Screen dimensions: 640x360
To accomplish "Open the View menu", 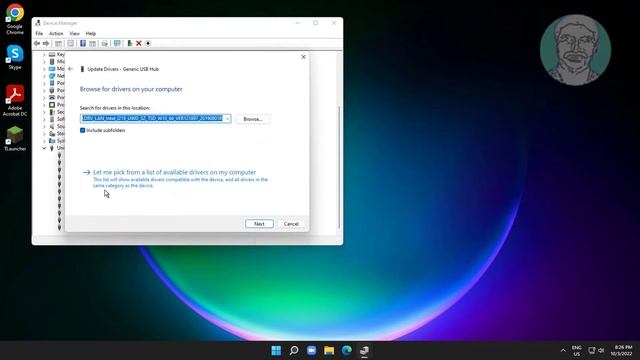I will [x=74, y=33].
